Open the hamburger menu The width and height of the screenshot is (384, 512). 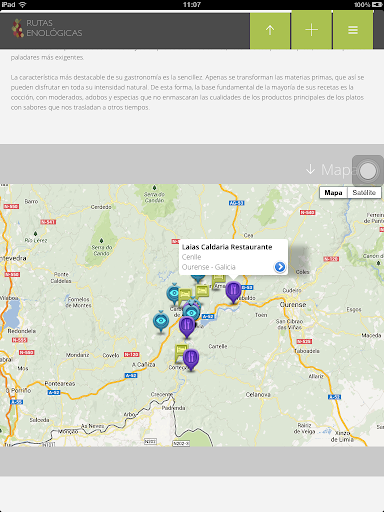(353, 30)
